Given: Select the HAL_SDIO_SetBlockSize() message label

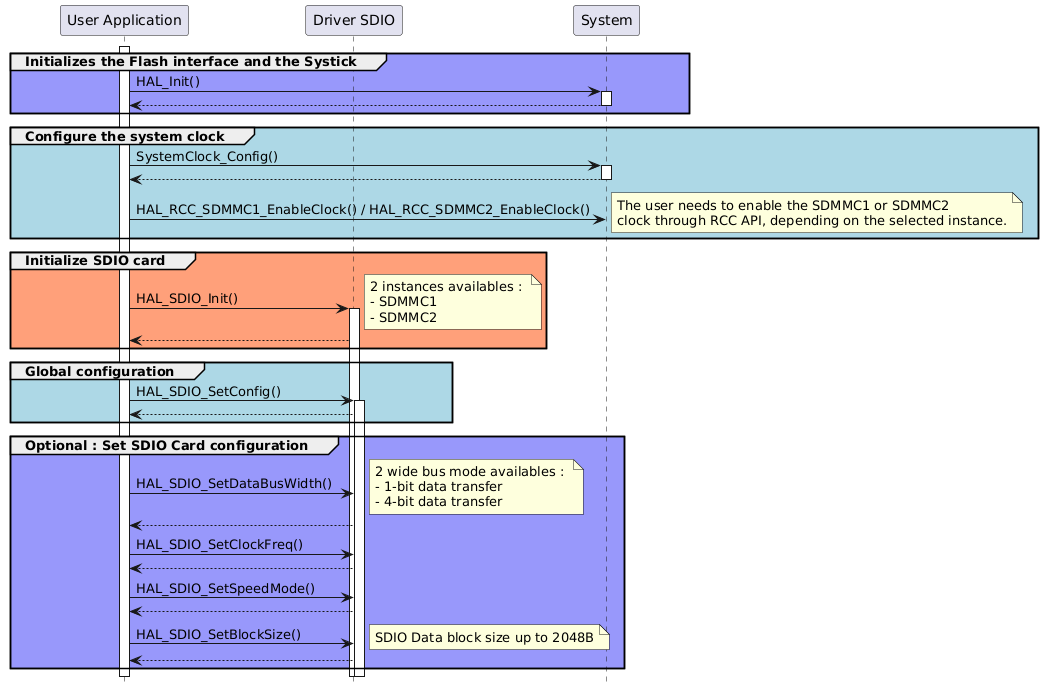Looking at the screenshot, I should click(218, 634).
